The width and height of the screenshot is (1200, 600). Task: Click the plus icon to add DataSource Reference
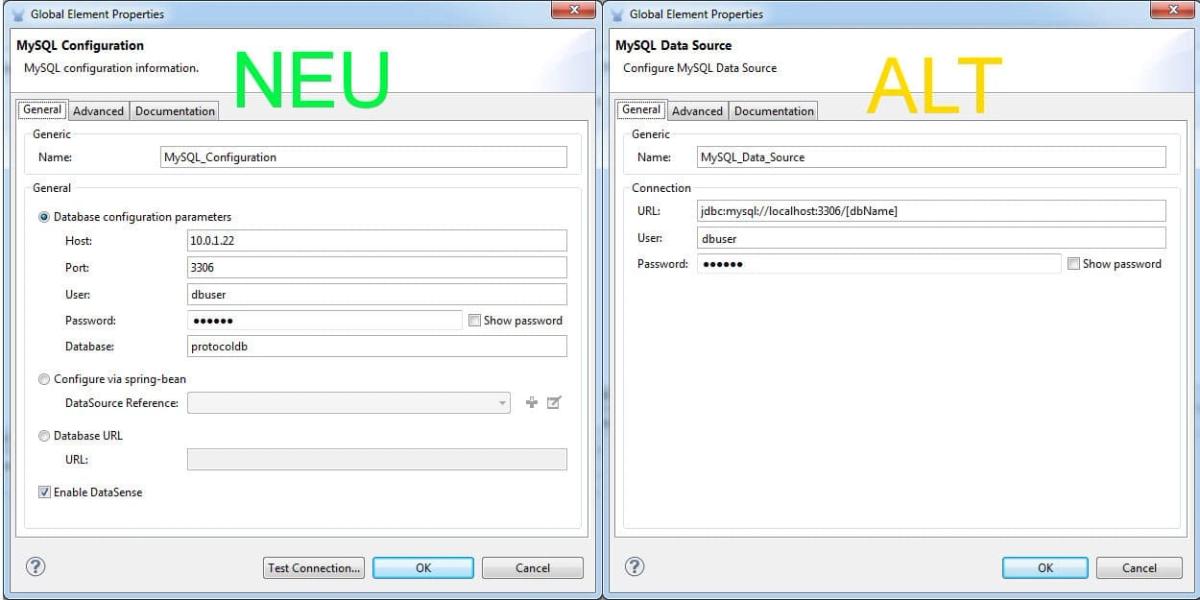coord(532,403)
